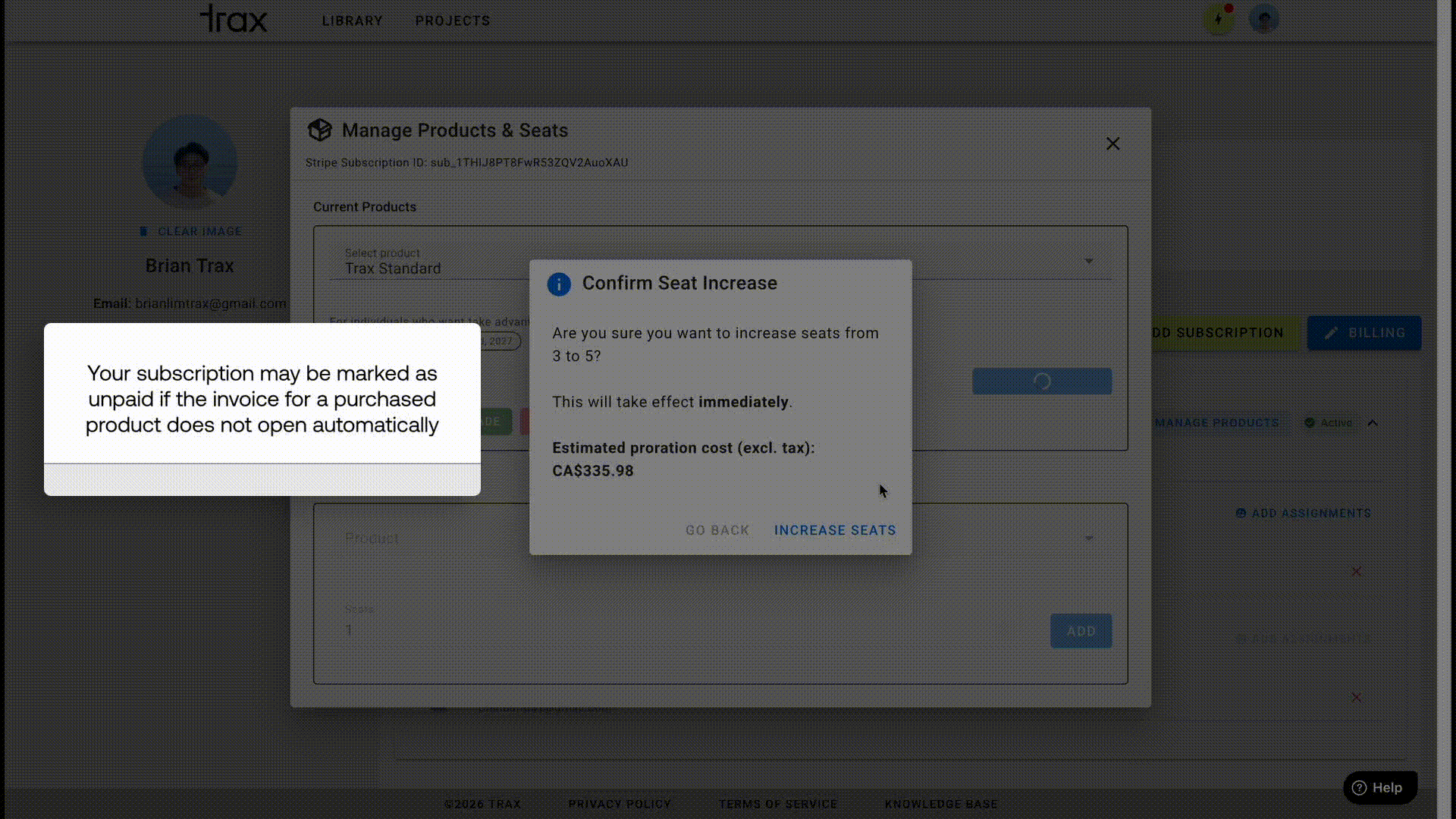Click trash icon next to Clear Image
The width and height of the screenshot is (1456, 819).
point(144,232)
